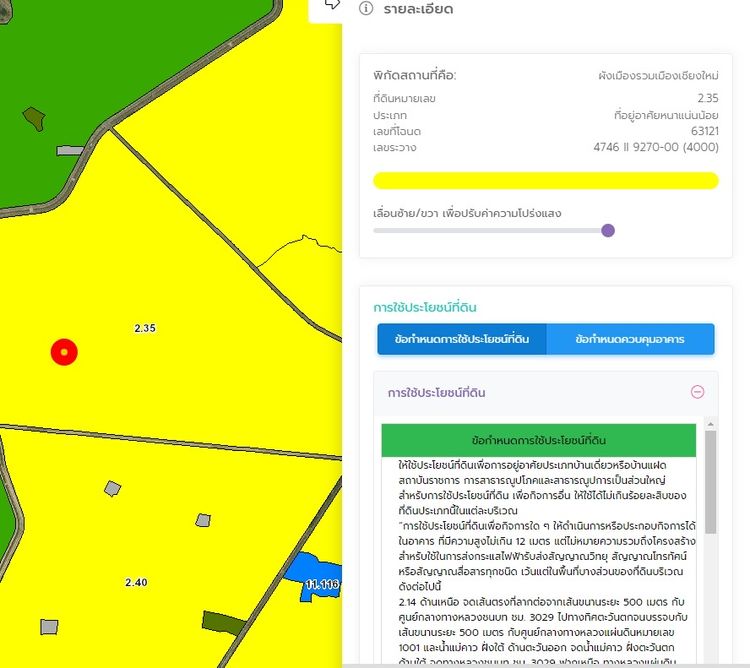Click the เลื่อนซ้าย/ขวา transparency instruction text
Screen dimensions: 750x668
[x=467, y=213]
